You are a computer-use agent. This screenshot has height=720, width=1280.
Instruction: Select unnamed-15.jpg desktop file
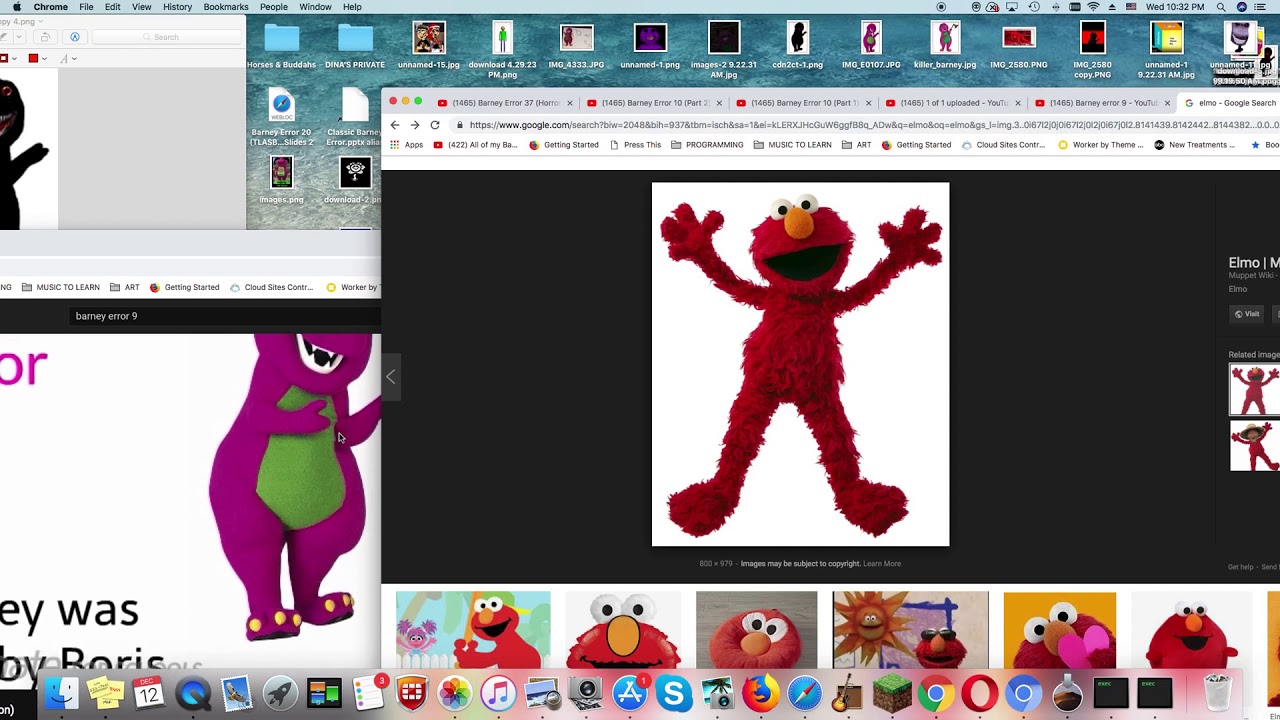click(428, 45)
